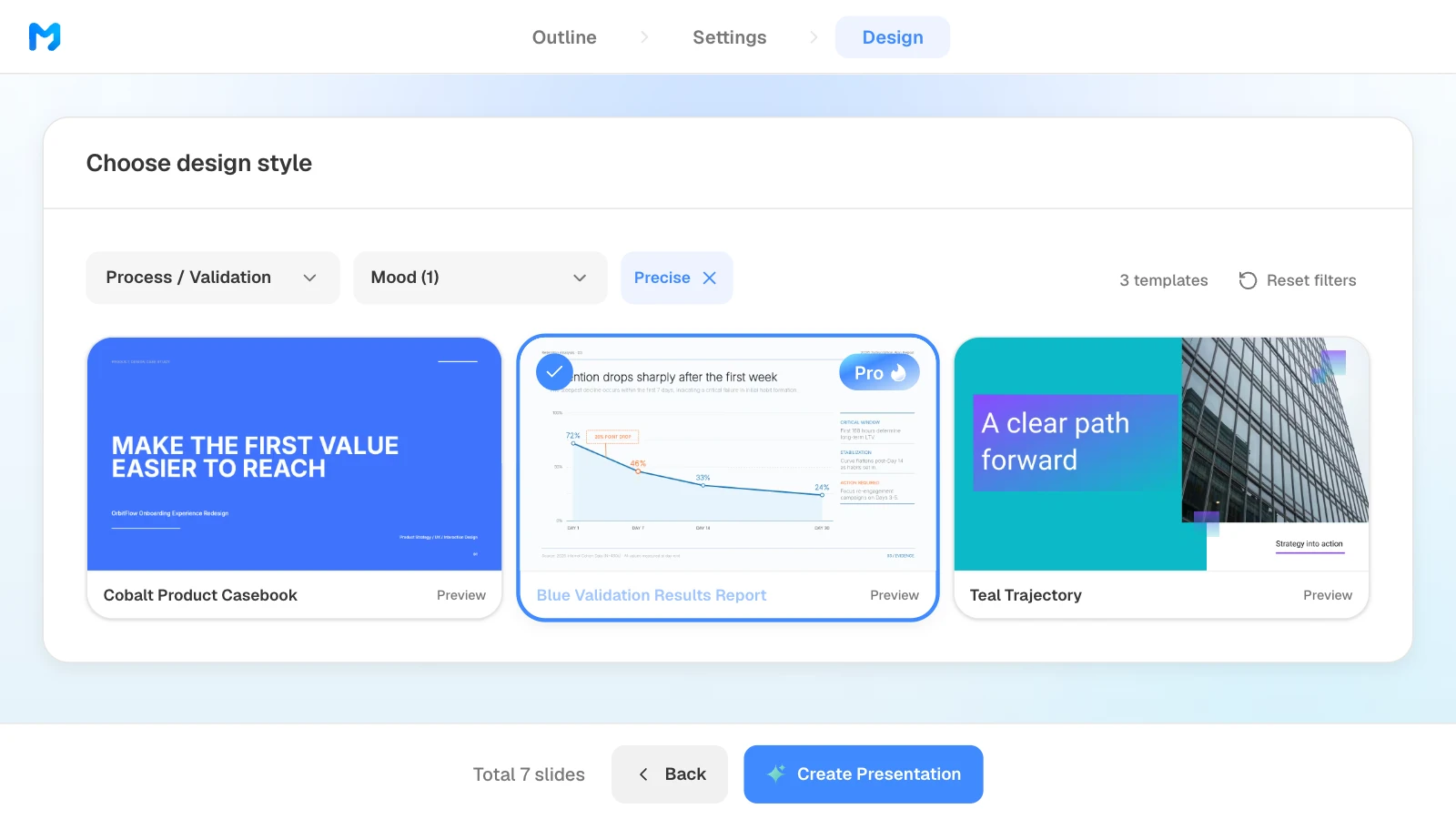This screenshot has width=1456, height=819.
Task: Click the Pro flame badge on template
Action: coord(879,372)
